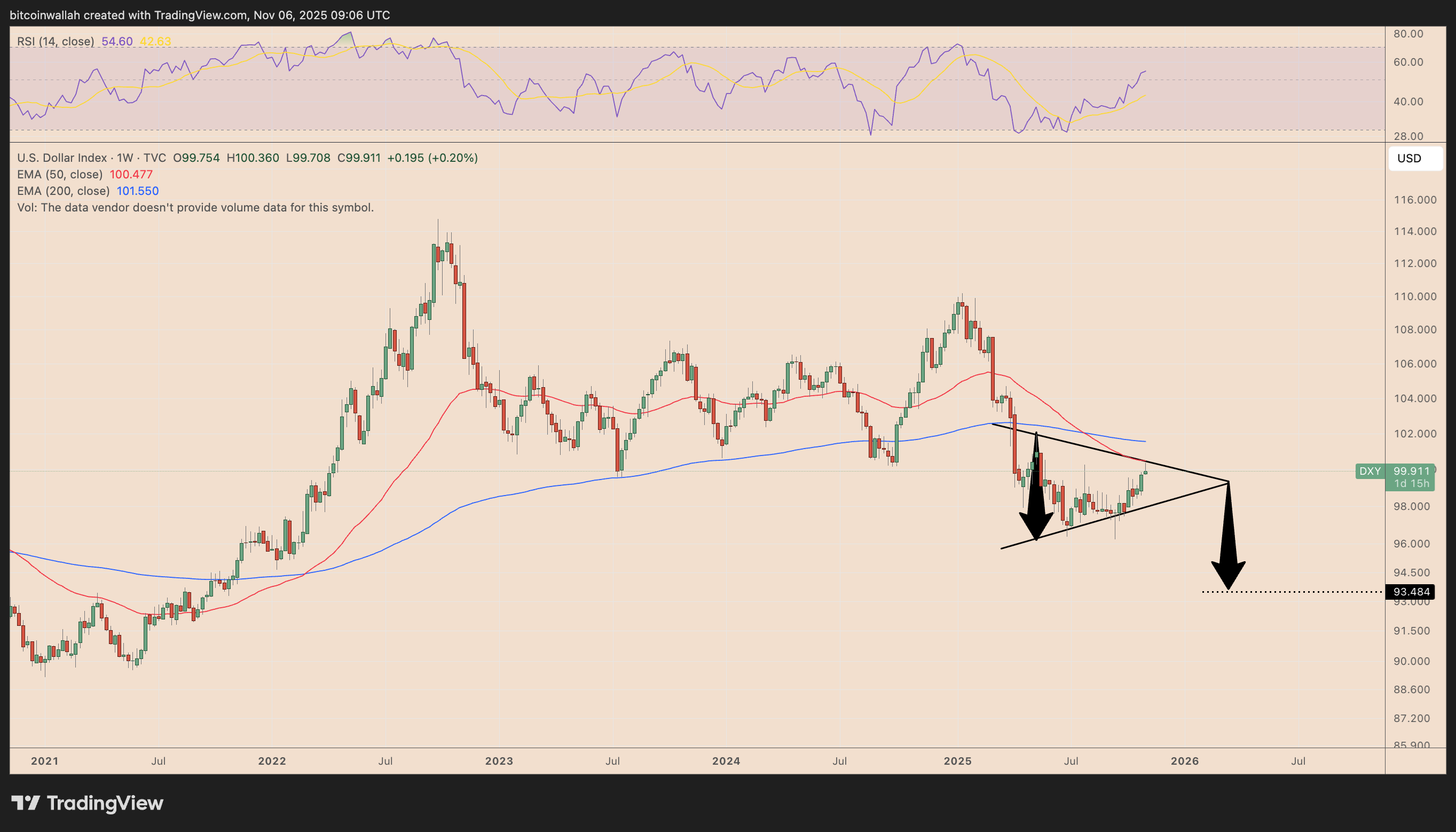Screen dimensions: 1456x832
Task: Select the EMA (200, close) indicator label
Action: 62,191
